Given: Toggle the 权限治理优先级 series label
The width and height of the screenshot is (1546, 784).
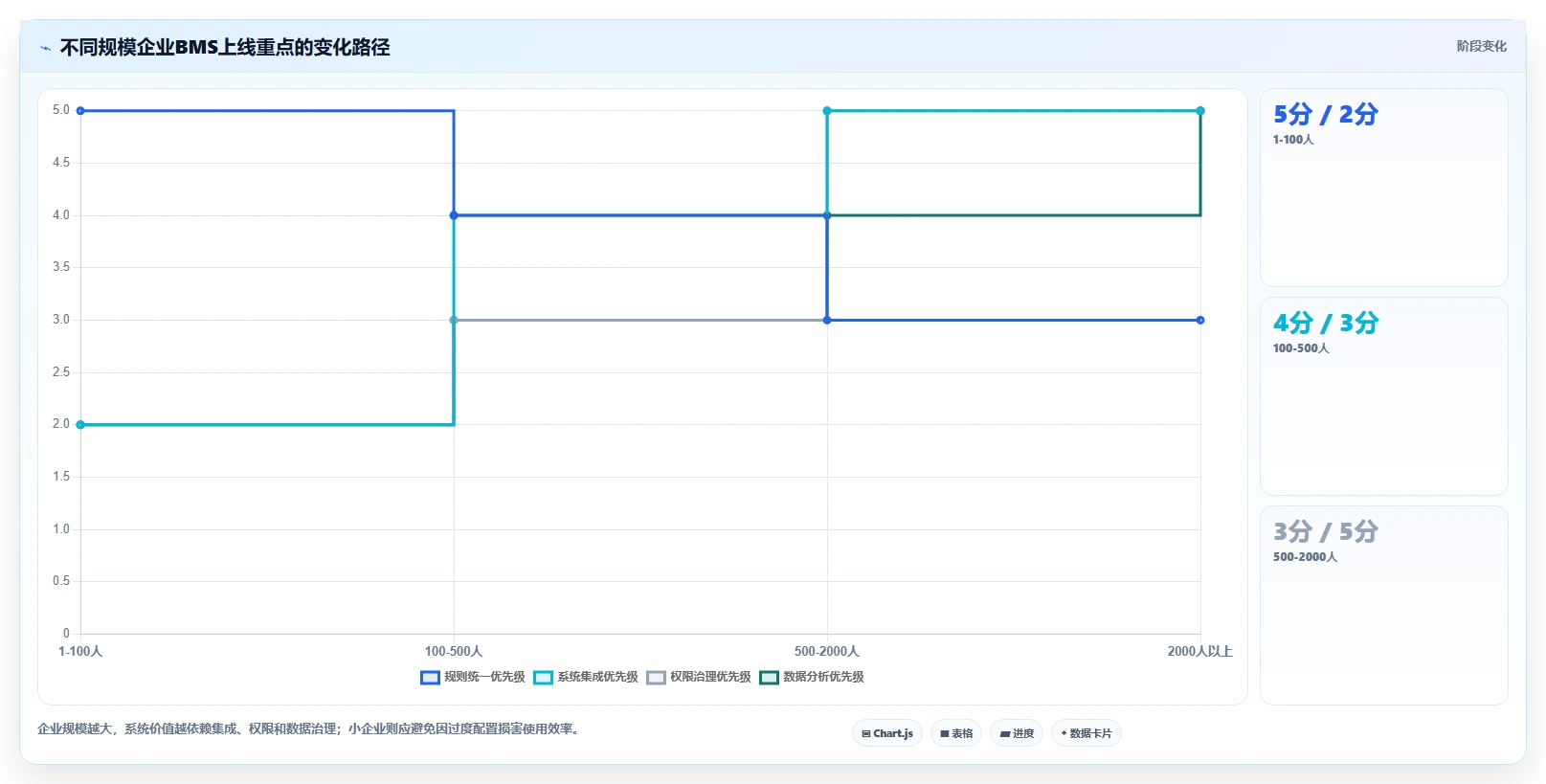Looking at the screenshot, I should (x=710, y=677).
